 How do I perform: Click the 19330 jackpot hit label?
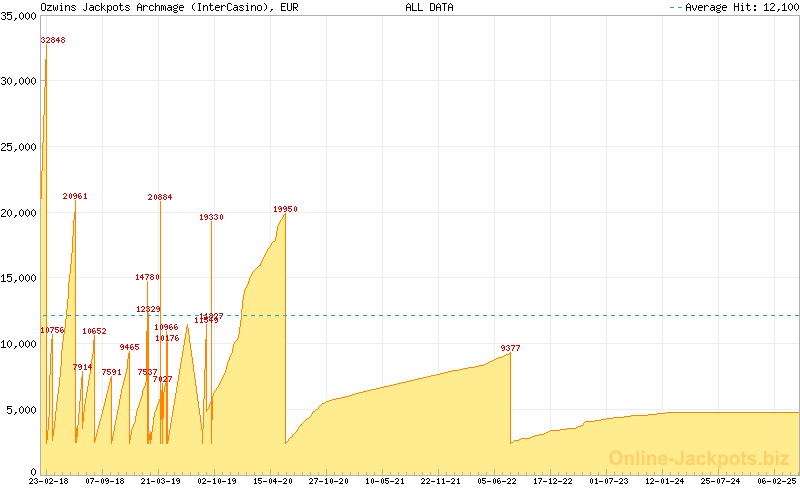[x=211, y=217]
